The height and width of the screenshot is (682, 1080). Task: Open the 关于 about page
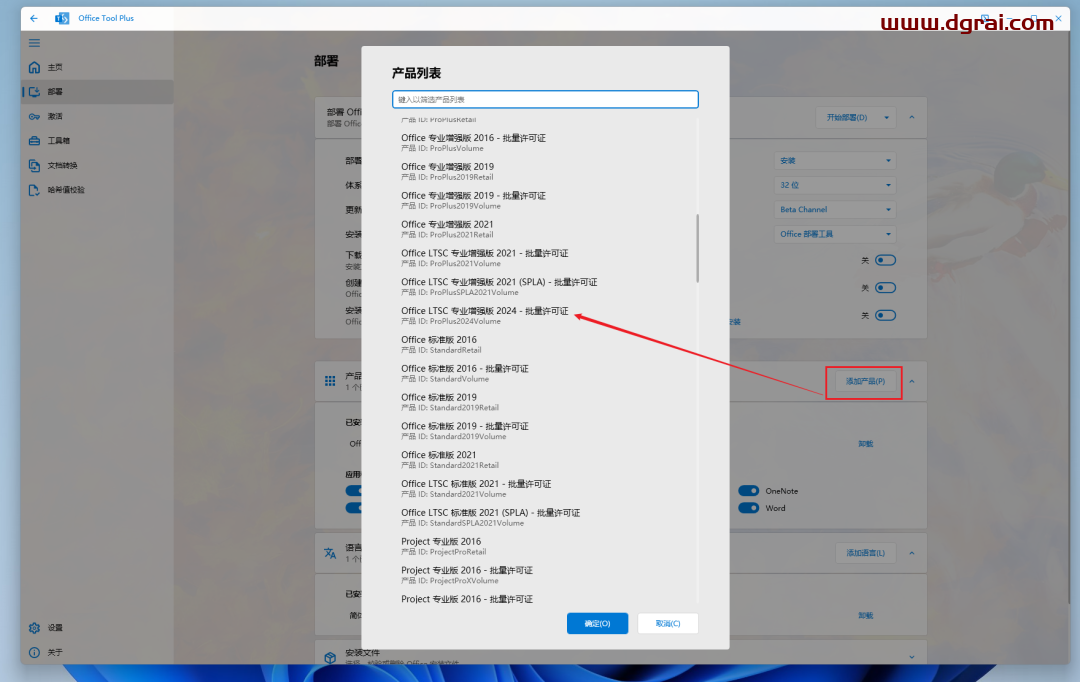97,652
